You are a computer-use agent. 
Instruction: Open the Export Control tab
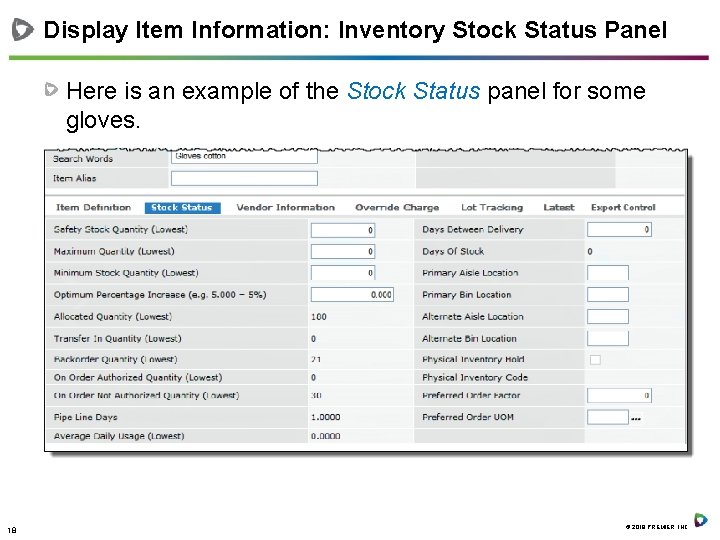623,208
